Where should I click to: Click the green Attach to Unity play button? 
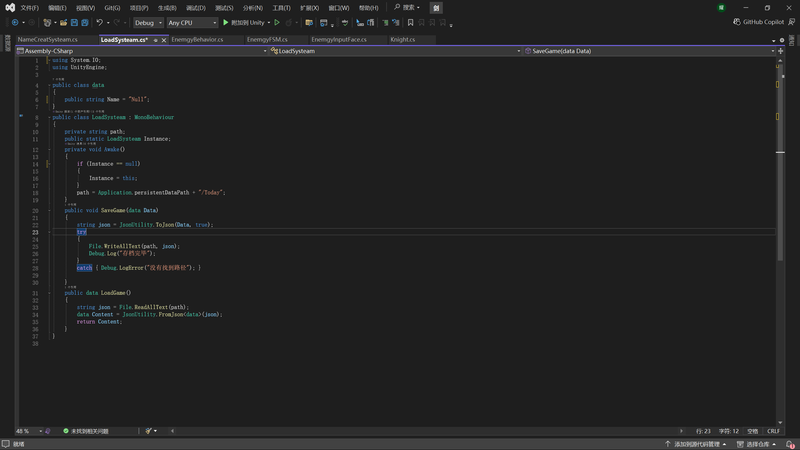pos(226,22)
